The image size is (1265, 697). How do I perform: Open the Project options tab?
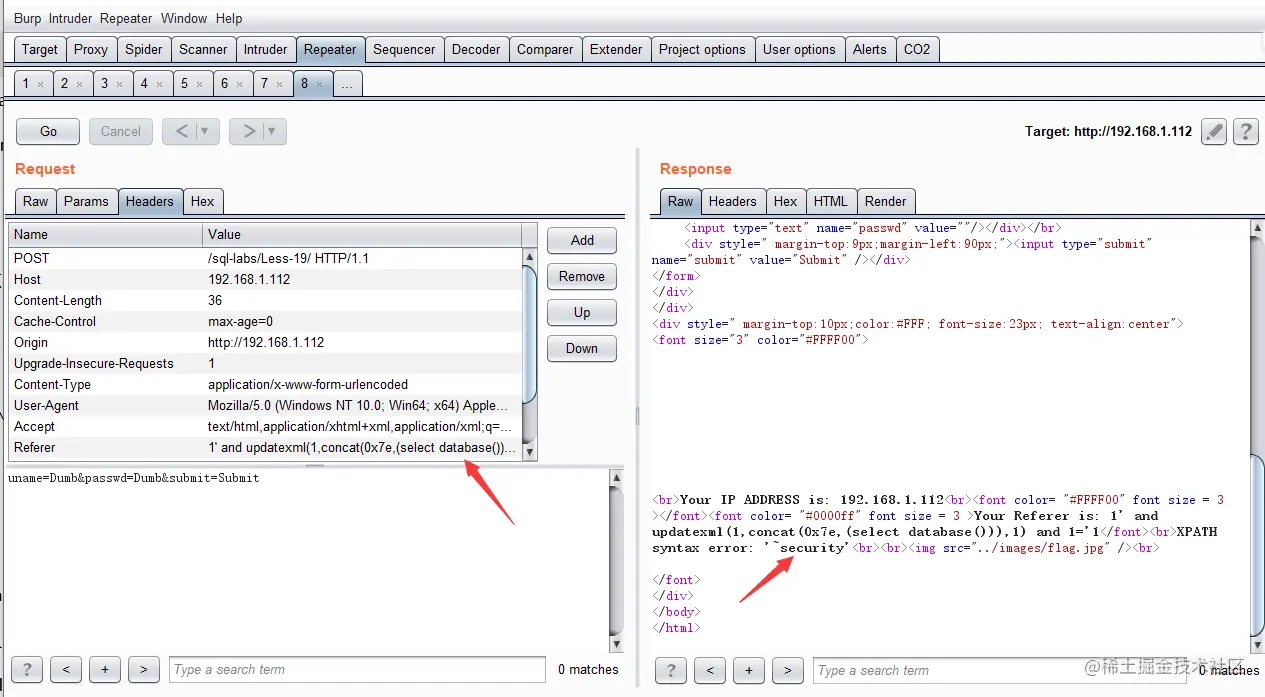coord(702,49)
